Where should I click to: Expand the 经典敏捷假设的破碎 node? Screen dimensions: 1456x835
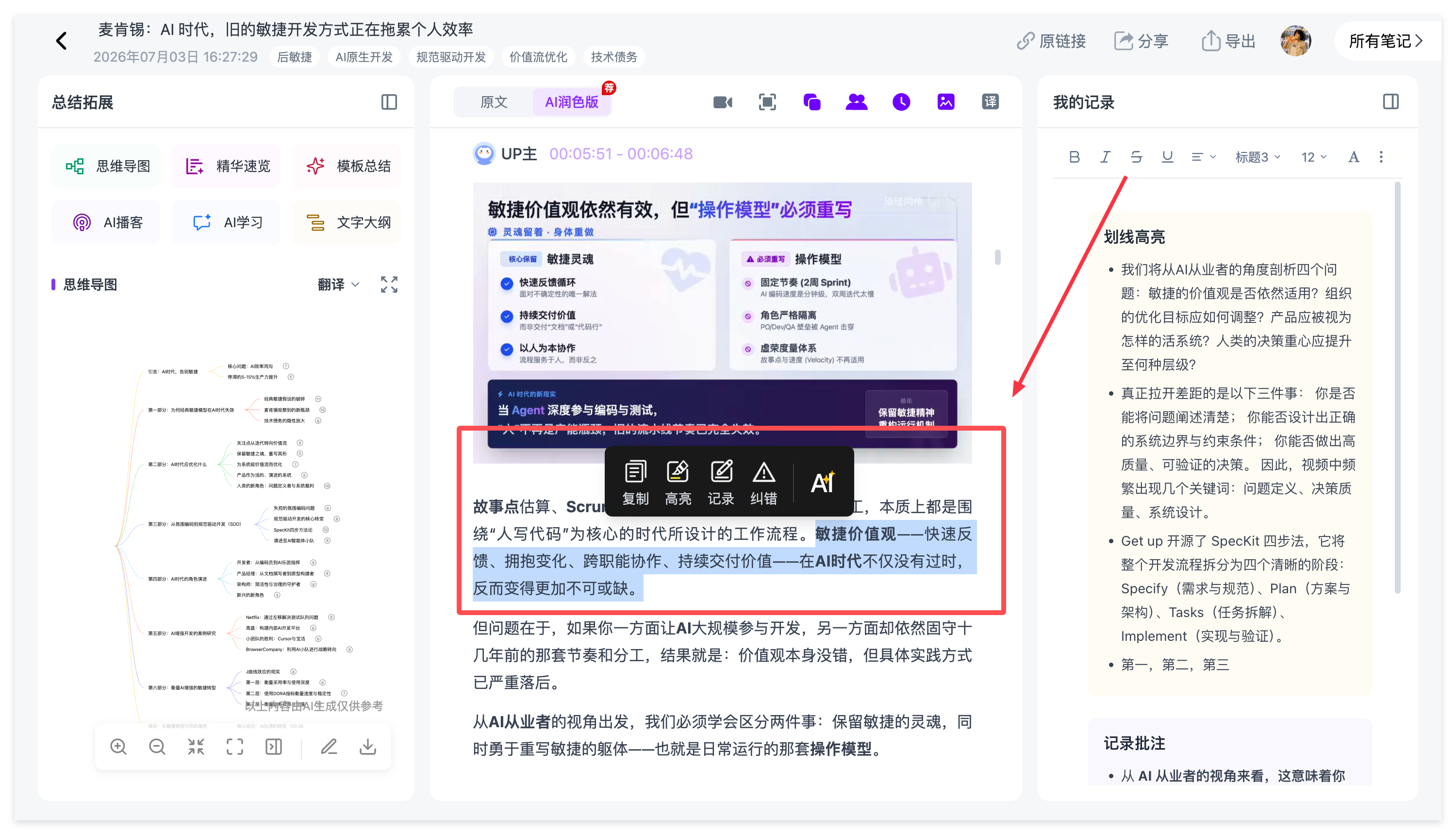pyautogui.click(x=318, y=399)
